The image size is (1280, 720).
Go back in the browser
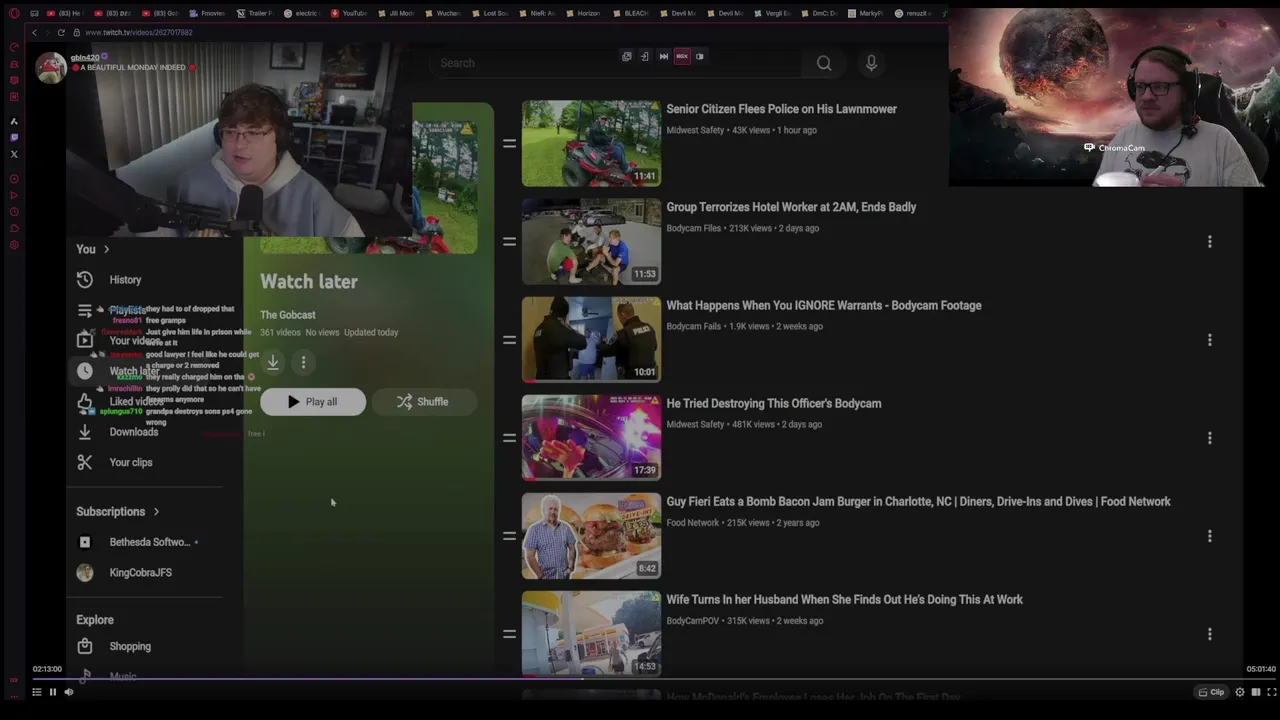point(33,32)
